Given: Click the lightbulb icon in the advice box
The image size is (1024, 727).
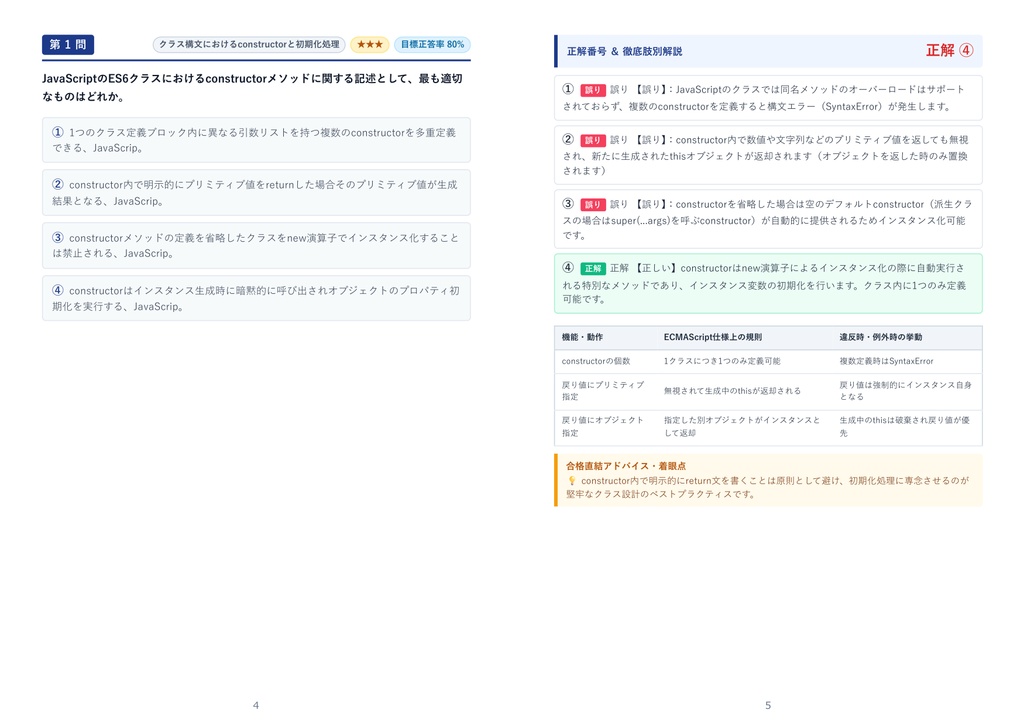Looking at the screenshot, I should pyautogui.click(x=571, y=481).
